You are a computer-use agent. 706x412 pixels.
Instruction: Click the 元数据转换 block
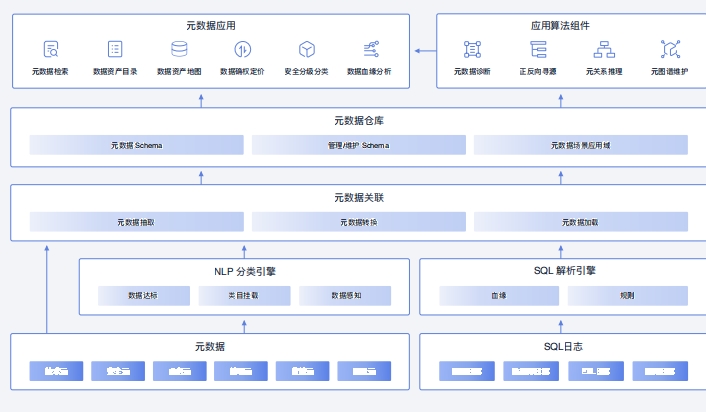click(358, 222)
